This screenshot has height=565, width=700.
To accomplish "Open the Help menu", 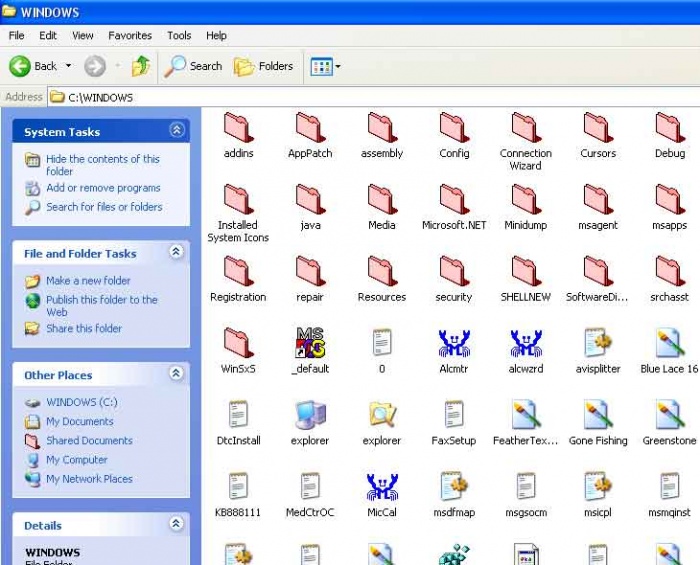I will 216,36.
